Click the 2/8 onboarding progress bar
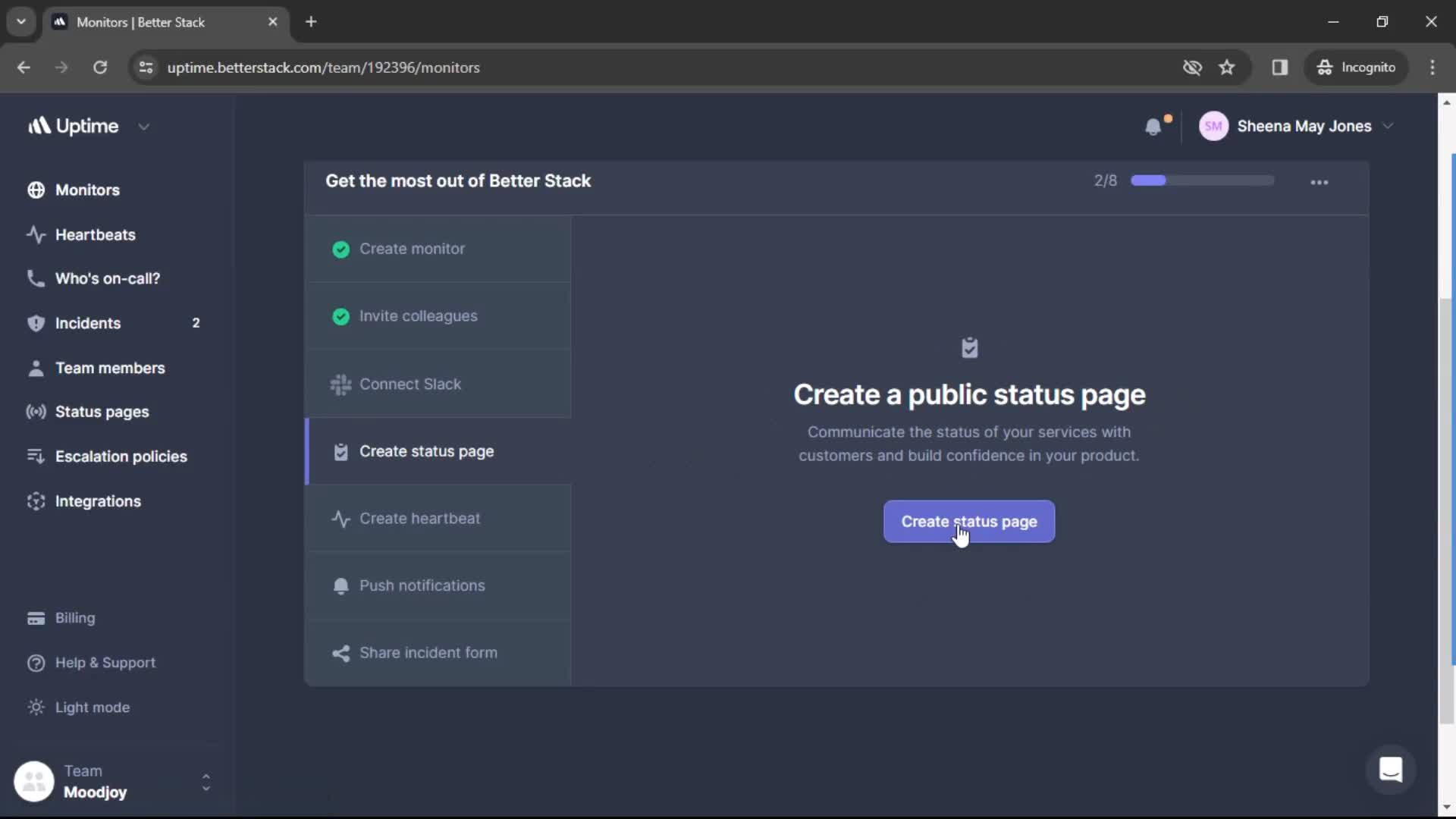 pyautogui.click(x=1203, y=181)
